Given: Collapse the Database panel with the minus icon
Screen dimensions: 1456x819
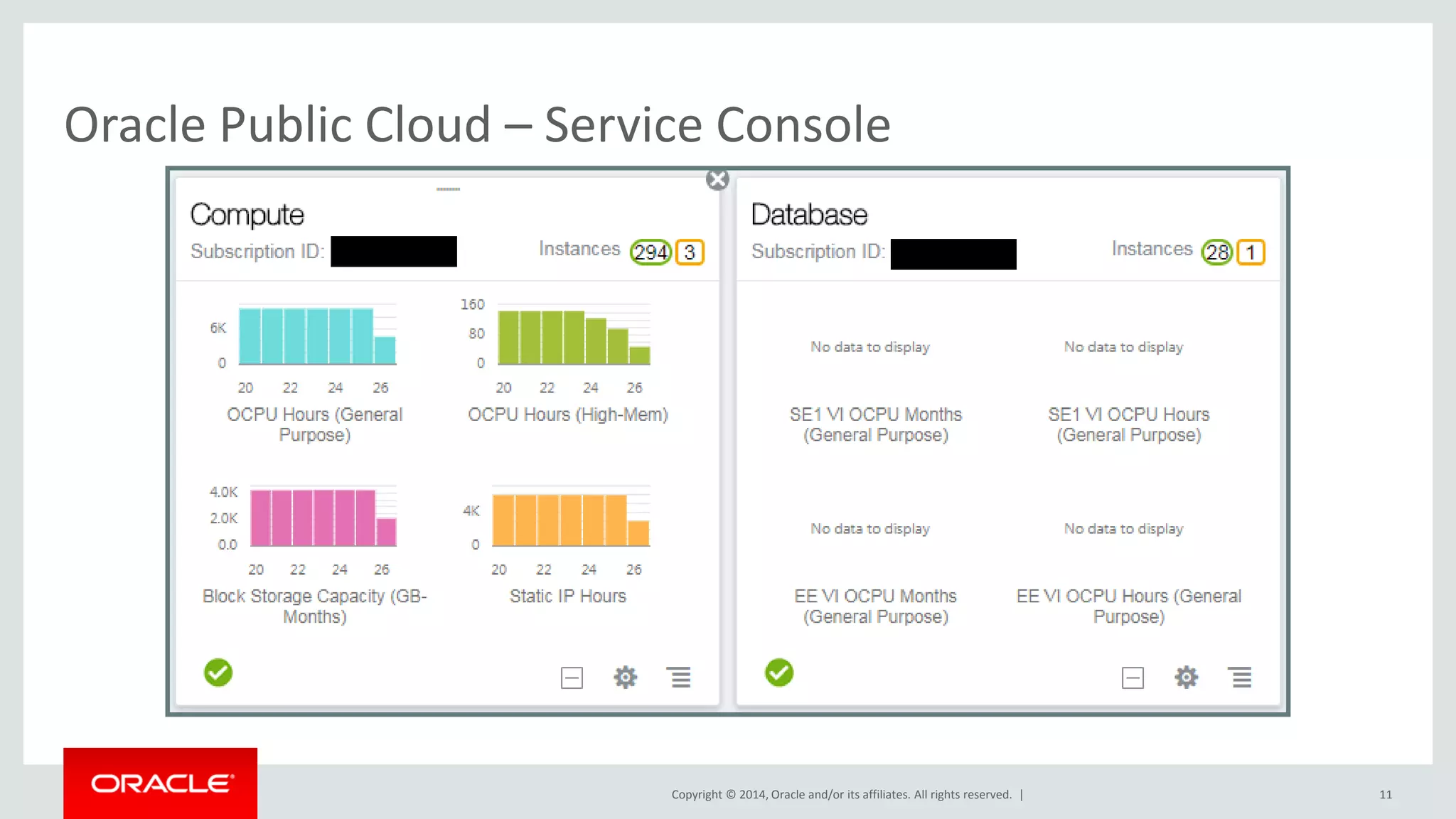Looking at the screenshot, I should pos(1133,678).
